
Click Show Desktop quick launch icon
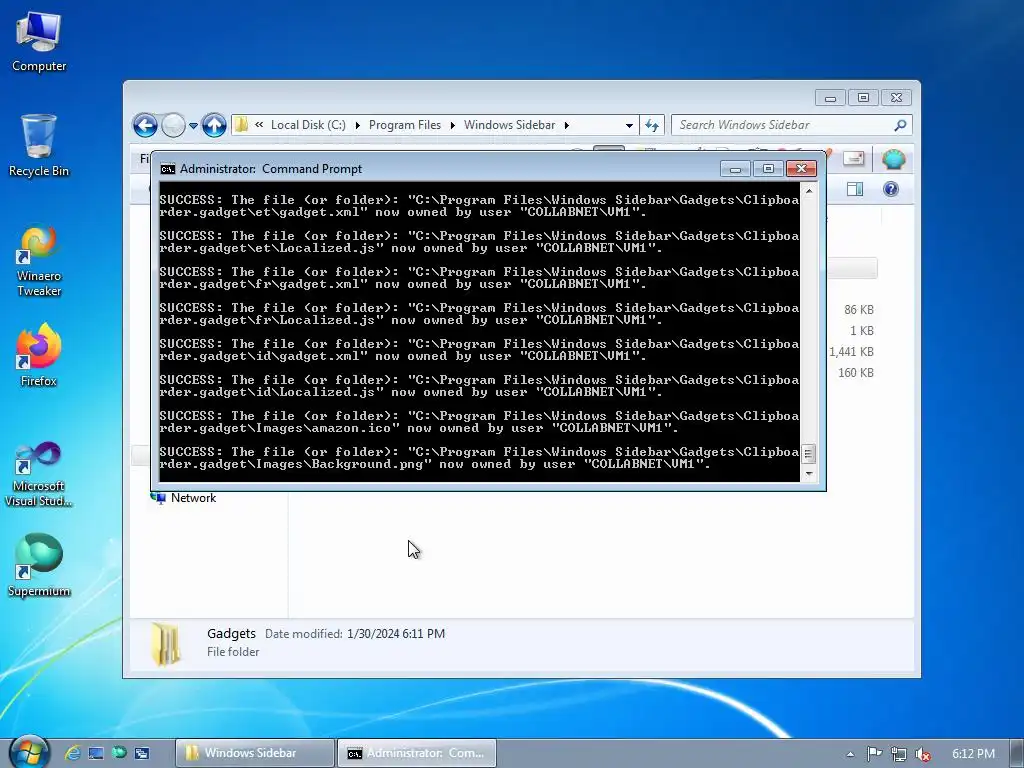96,753
